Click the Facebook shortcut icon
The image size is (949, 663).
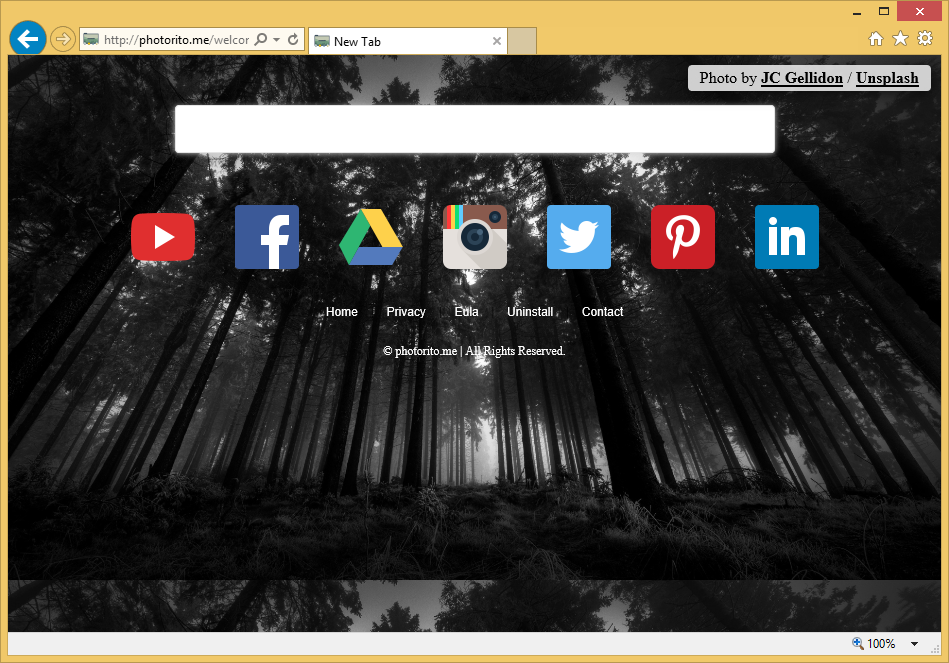click(x=267, y=237)
